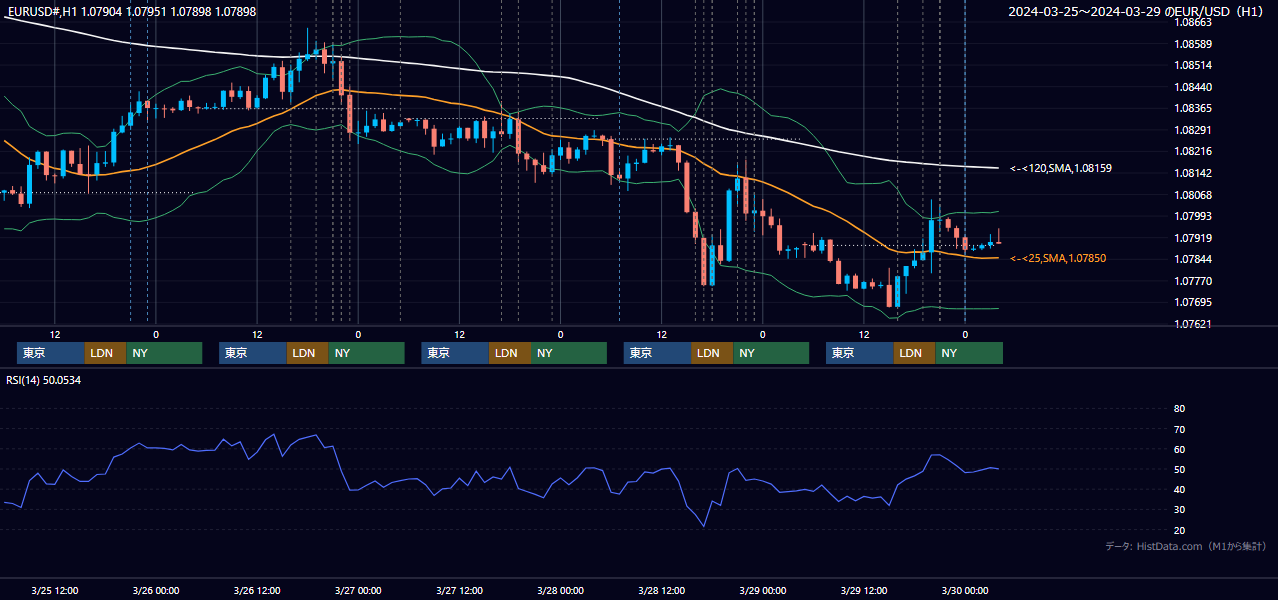
Task: Click the RSI axis value 20
Action: [1179, 530]
